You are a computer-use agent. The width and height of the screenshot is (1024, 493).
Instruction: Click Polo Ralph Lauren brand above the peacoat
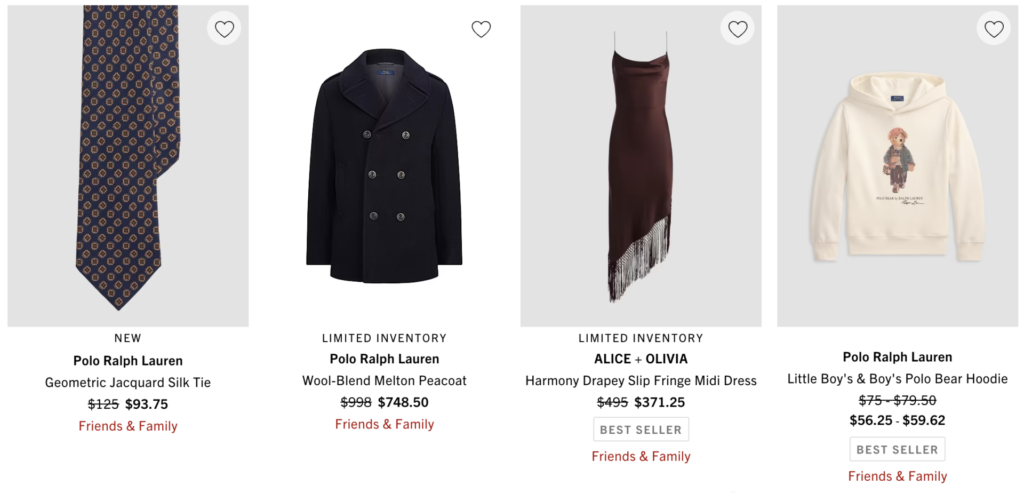coord(385,358)
